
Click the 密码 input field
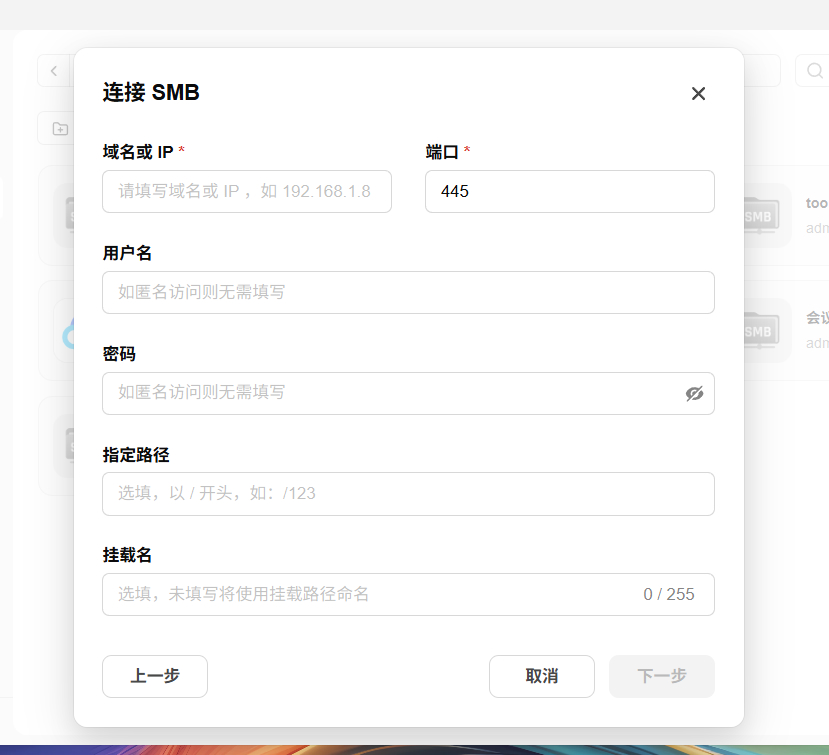(409, 393)
